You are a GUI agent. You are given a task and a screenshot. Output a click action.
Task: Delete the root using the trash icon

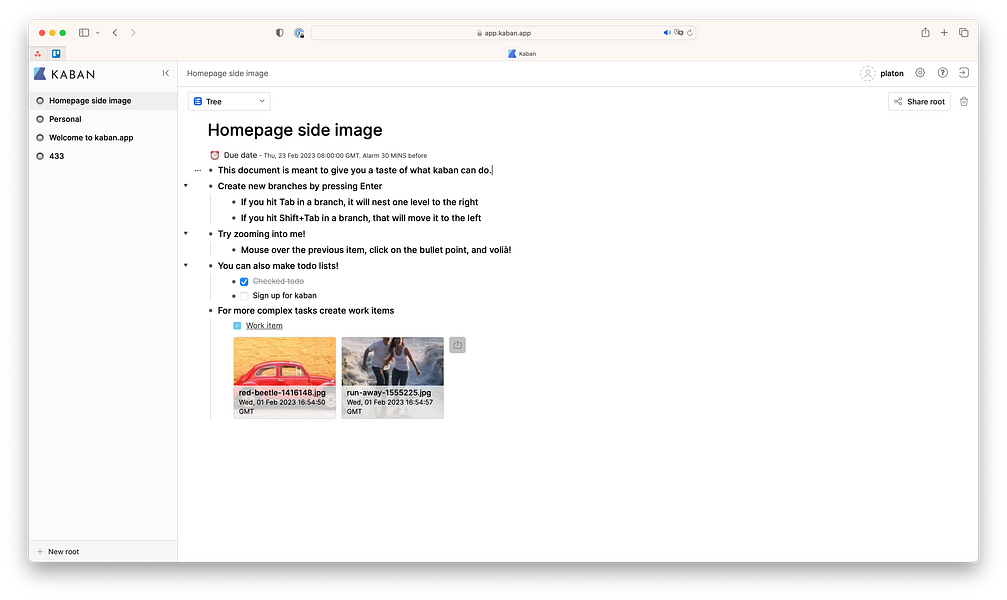click(x=963, y=101)
